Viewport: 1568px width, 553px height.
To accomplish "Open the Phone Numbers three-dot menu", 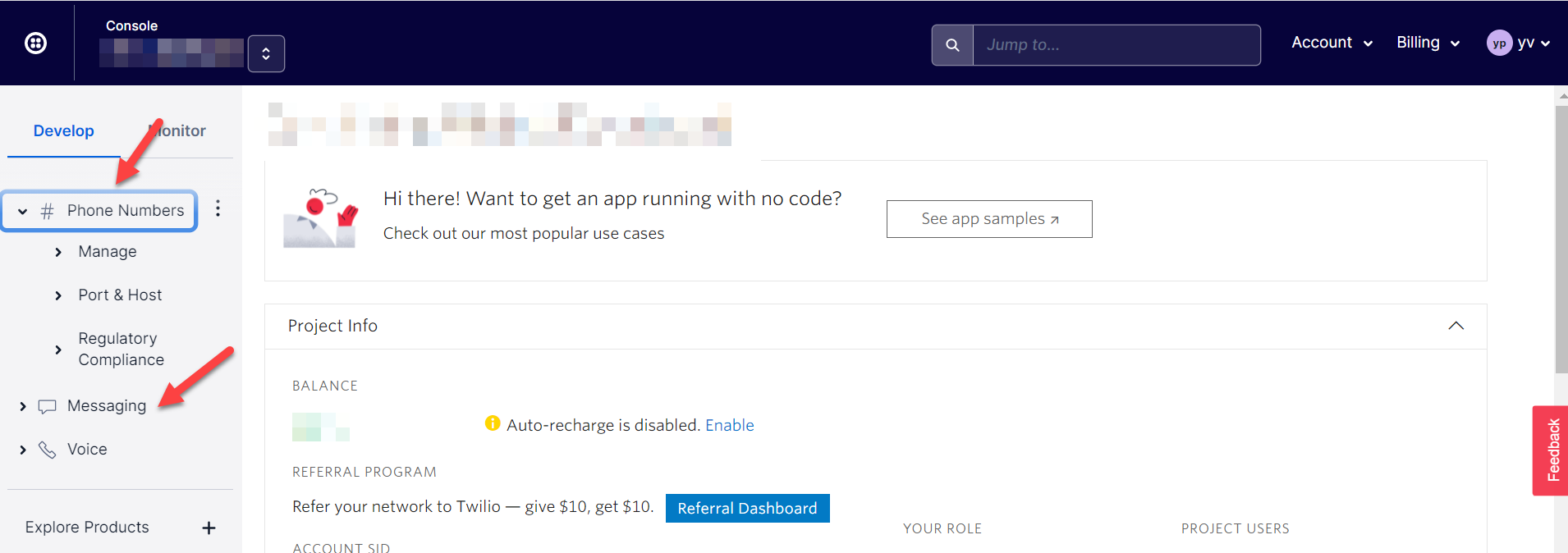I will [x=218, y=208].
